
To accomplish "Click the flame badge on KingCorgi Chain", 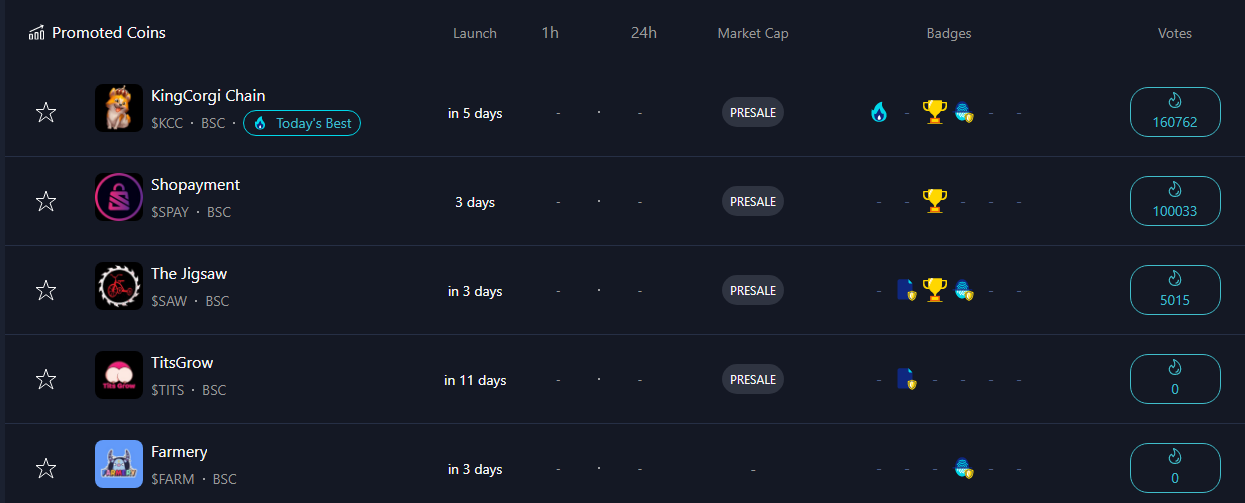I will (x=878, y=112).
